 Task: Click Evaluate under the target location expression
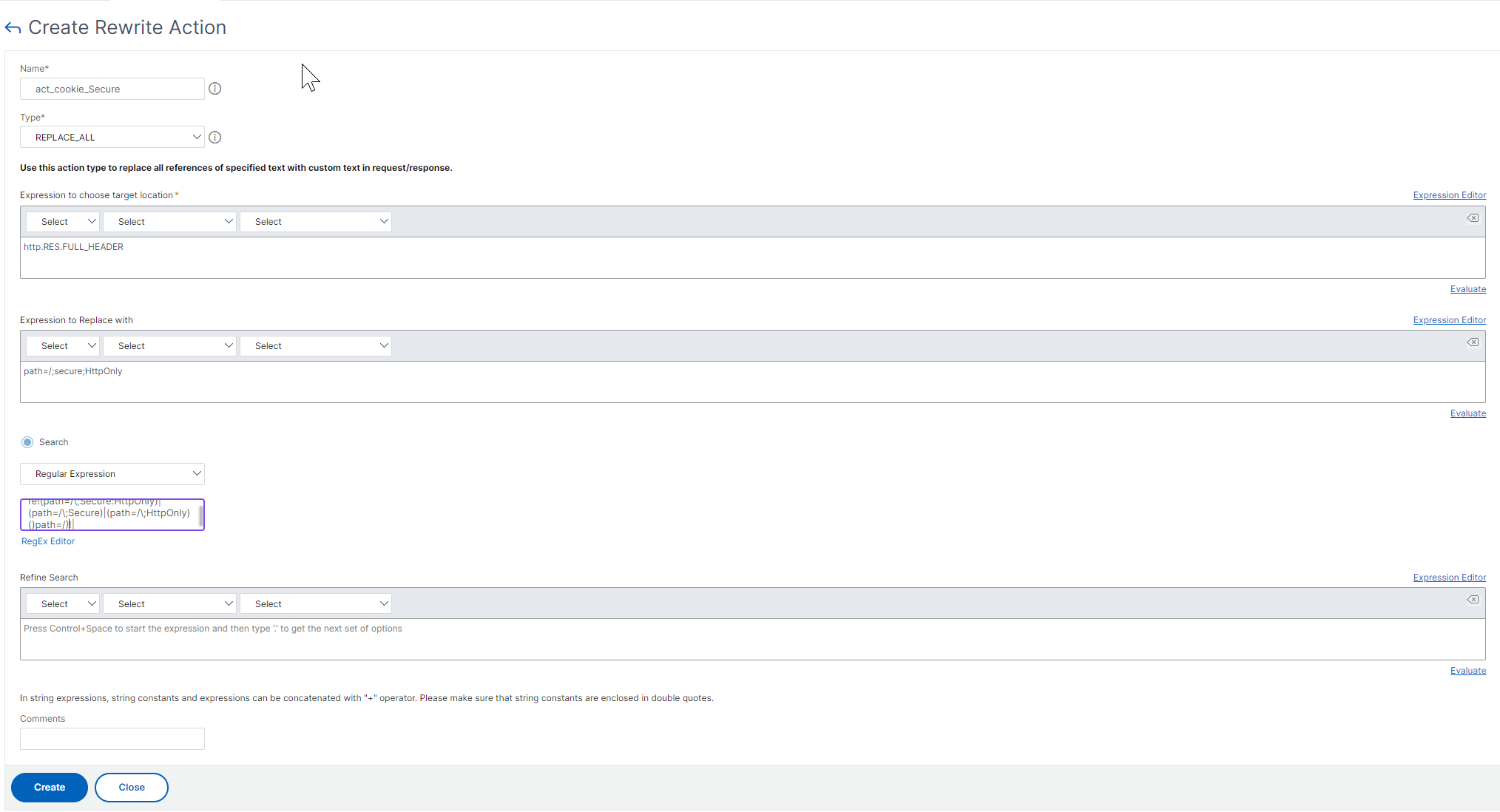pyautogui.click(x=1467, y=288)
